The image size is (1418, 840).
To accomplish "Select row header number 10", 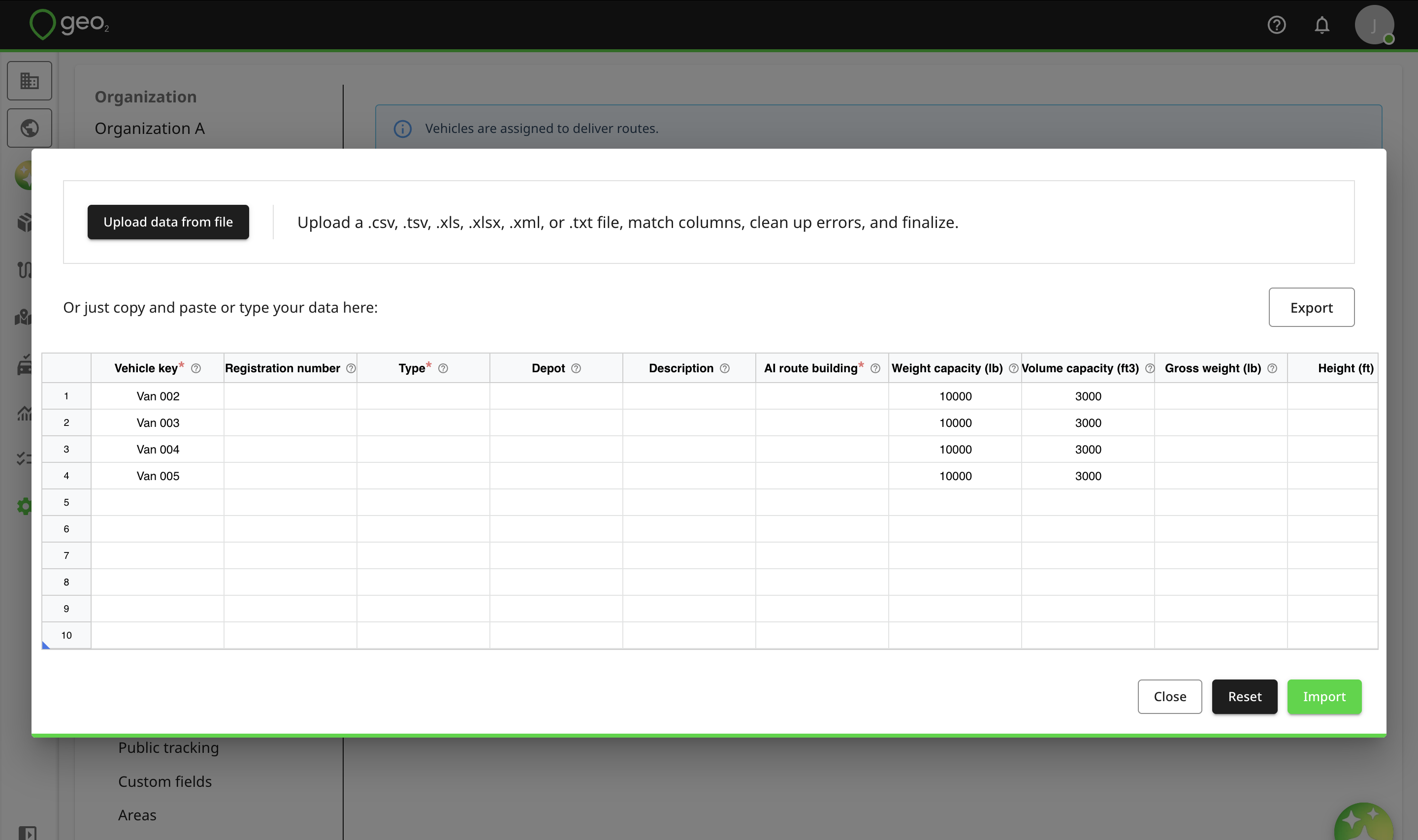I will pyautogui.click(x=66, y=636).
